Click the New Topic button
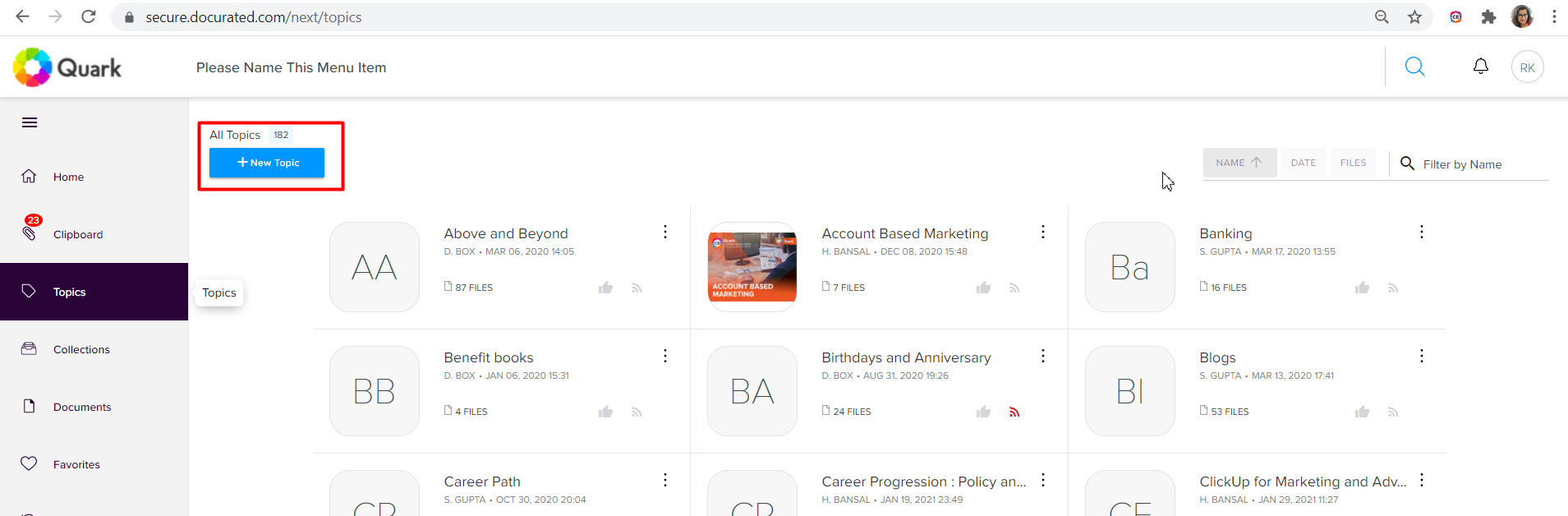The image size is (1568, 516). [x=267, y=163]
